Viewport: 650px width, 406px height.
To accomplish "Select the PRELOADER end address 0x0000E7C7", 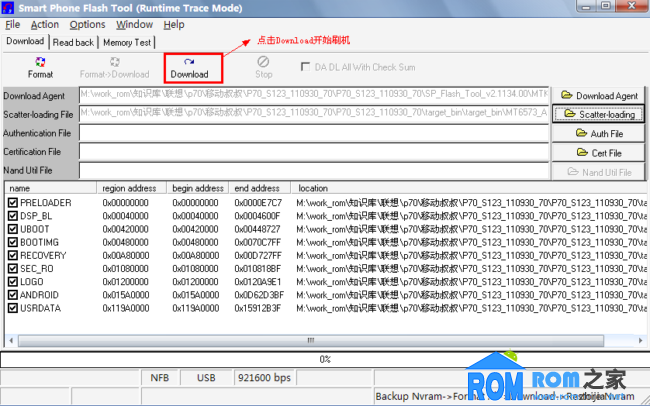I will [x=258, y=203].
